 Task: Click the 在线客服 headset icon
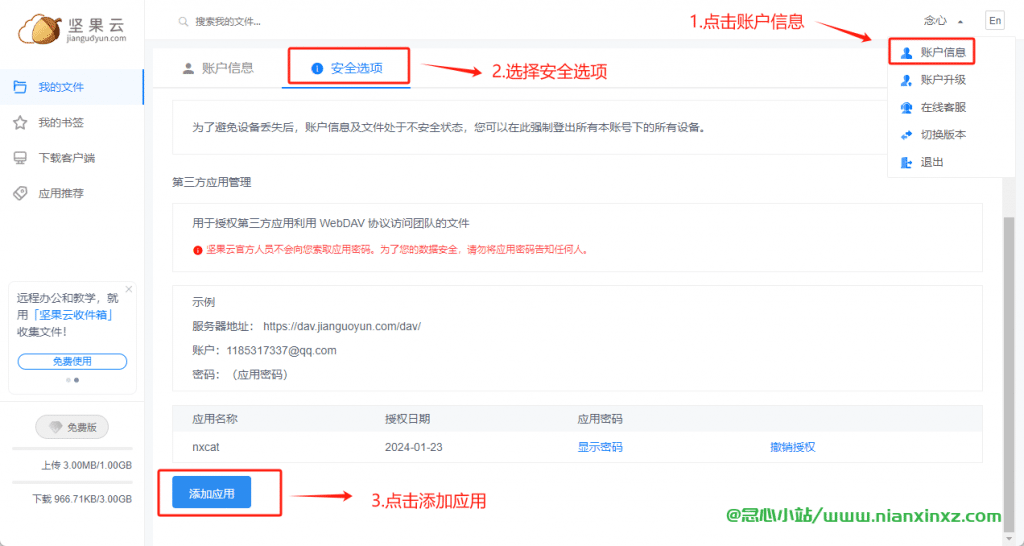pyautogui.click(x=906, y=108)
